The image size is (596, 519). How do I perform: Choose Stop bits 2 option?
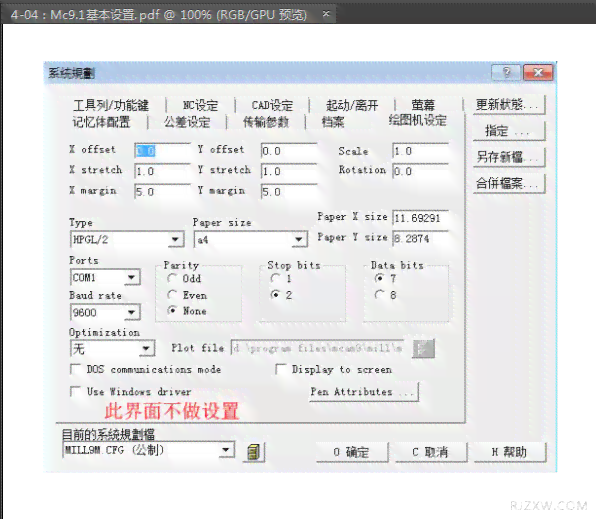point(275,295)
